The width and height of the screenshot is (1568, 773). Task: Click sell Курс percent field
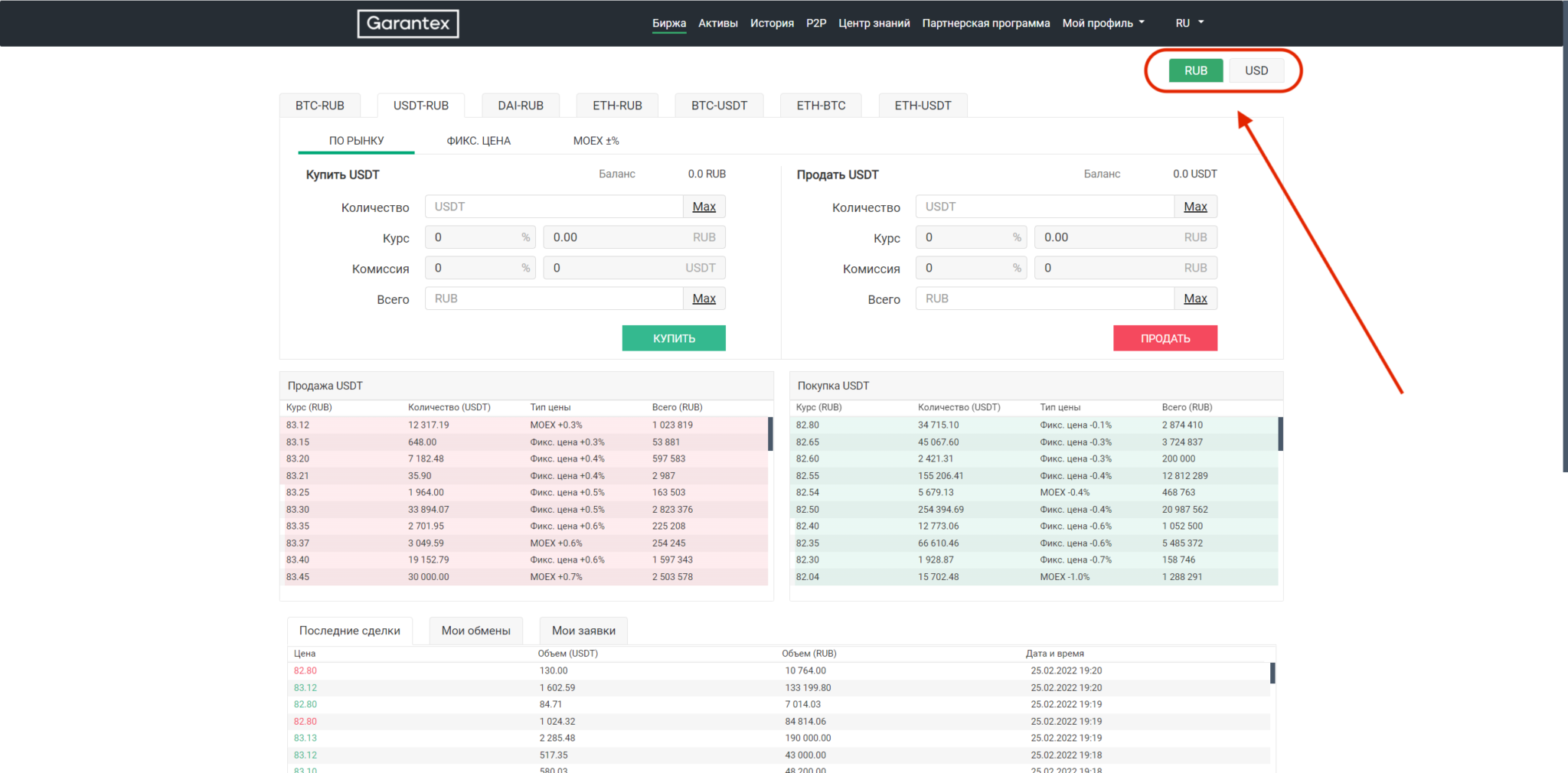click(971, 237)
